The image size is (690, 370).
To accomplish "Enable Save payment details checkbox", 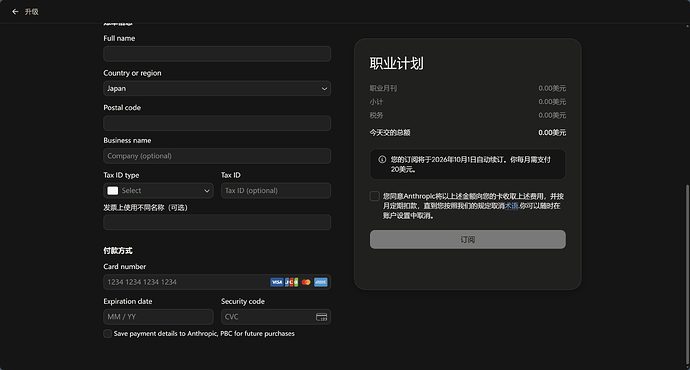I will tap(107, 333).
